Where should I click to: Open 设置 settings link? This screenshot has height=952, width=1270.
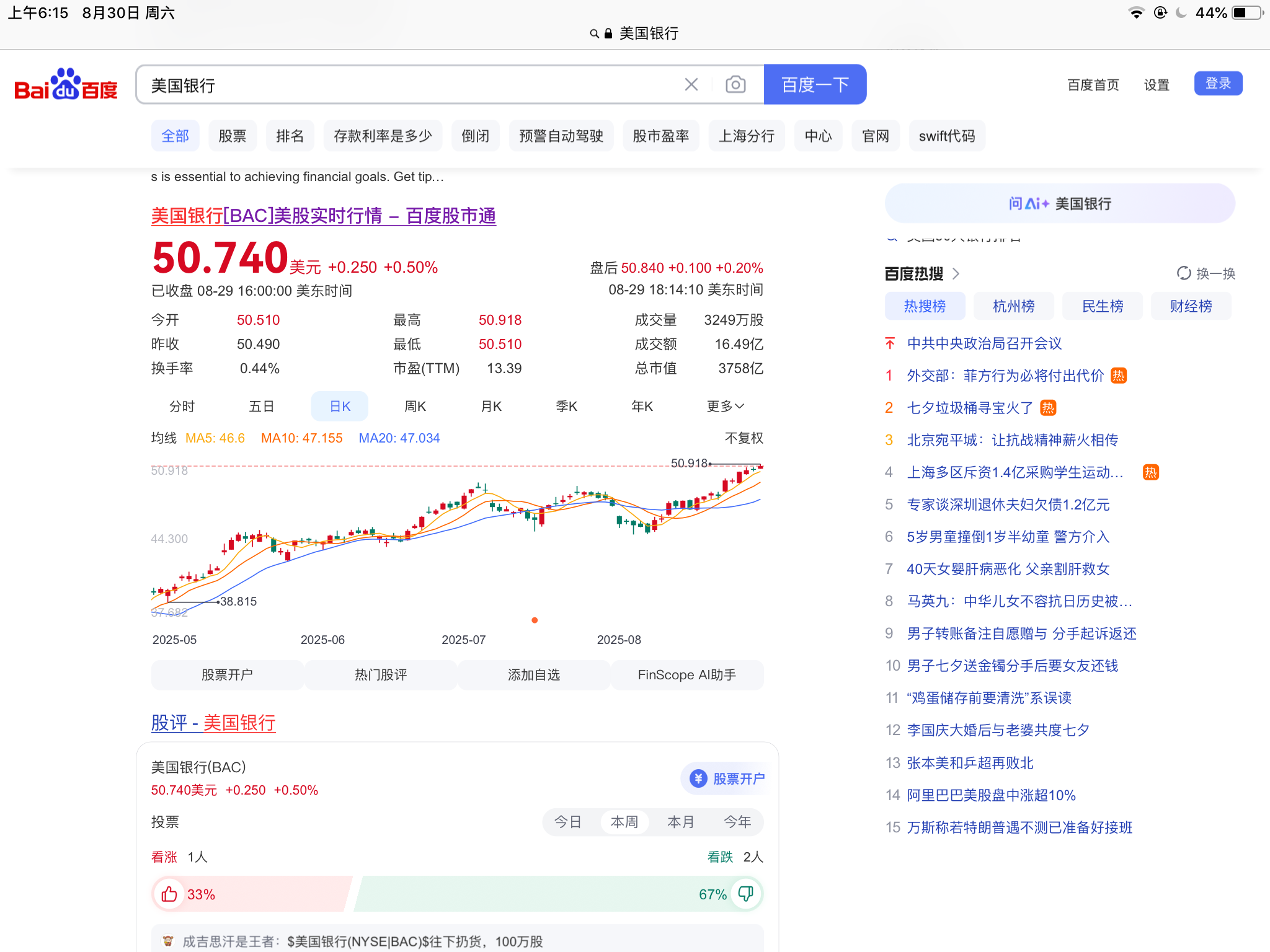click(1157, 85)
